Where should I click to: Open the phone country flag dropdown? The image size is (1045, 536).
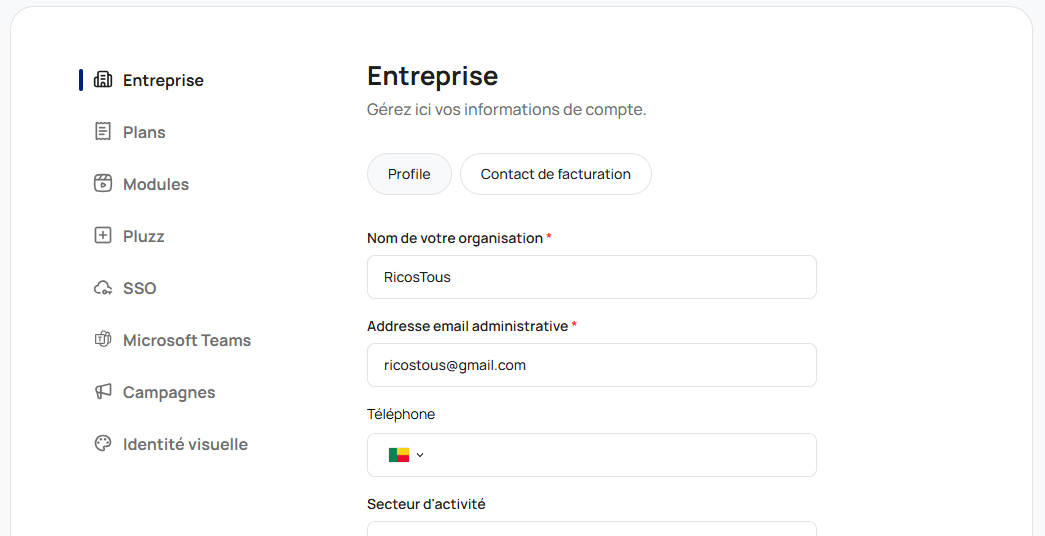(407, 455)
